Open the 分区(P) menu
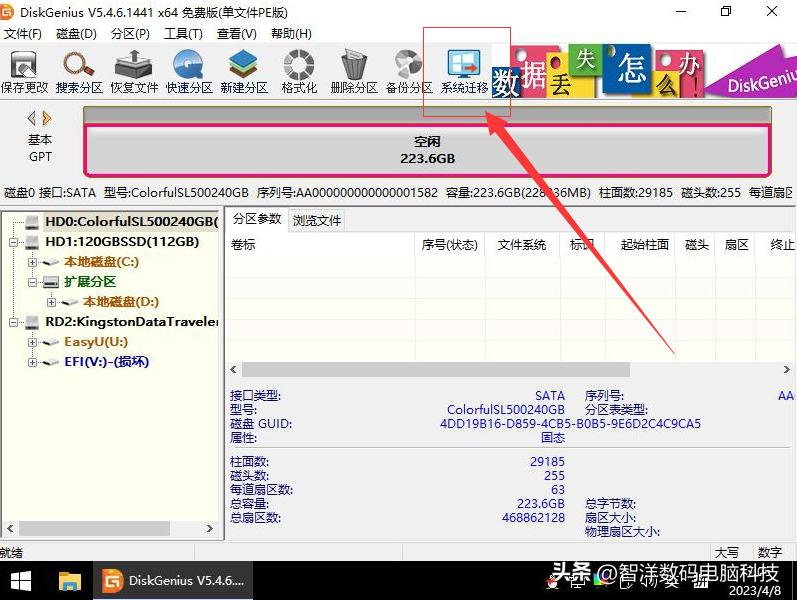This screenshot has height=600, width=797. point(130,34)
